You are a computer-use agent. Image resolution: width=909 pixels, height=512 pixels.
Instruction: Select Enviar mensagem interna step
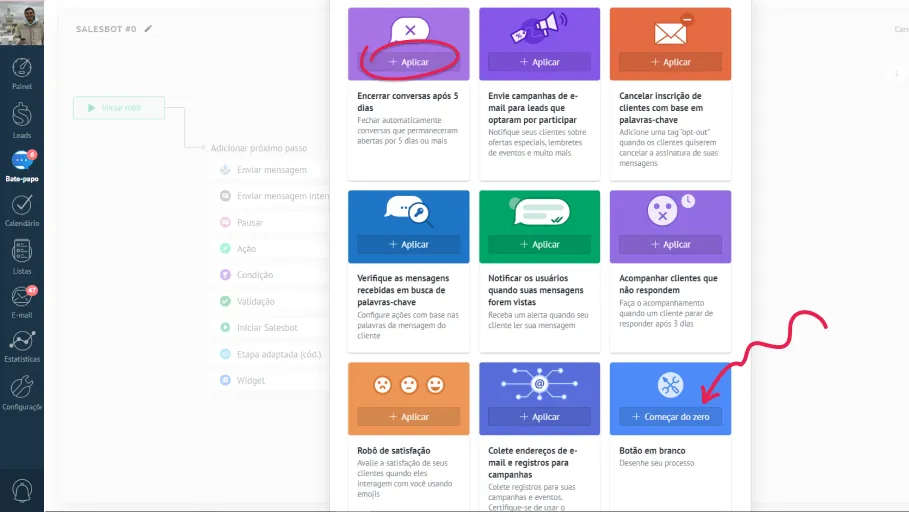(274, 196)
